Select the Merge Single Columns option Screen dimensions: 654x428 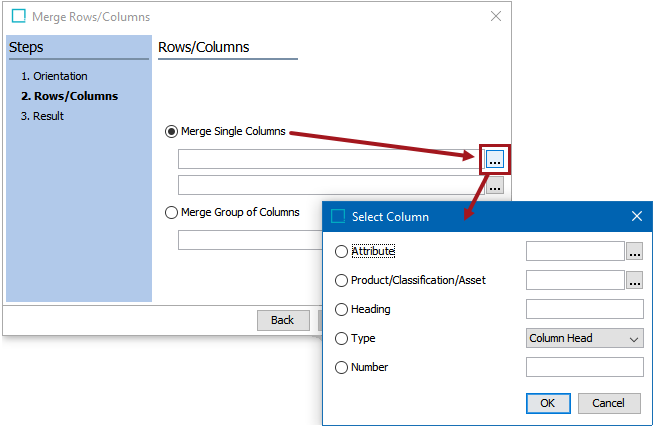click(172, 132)
